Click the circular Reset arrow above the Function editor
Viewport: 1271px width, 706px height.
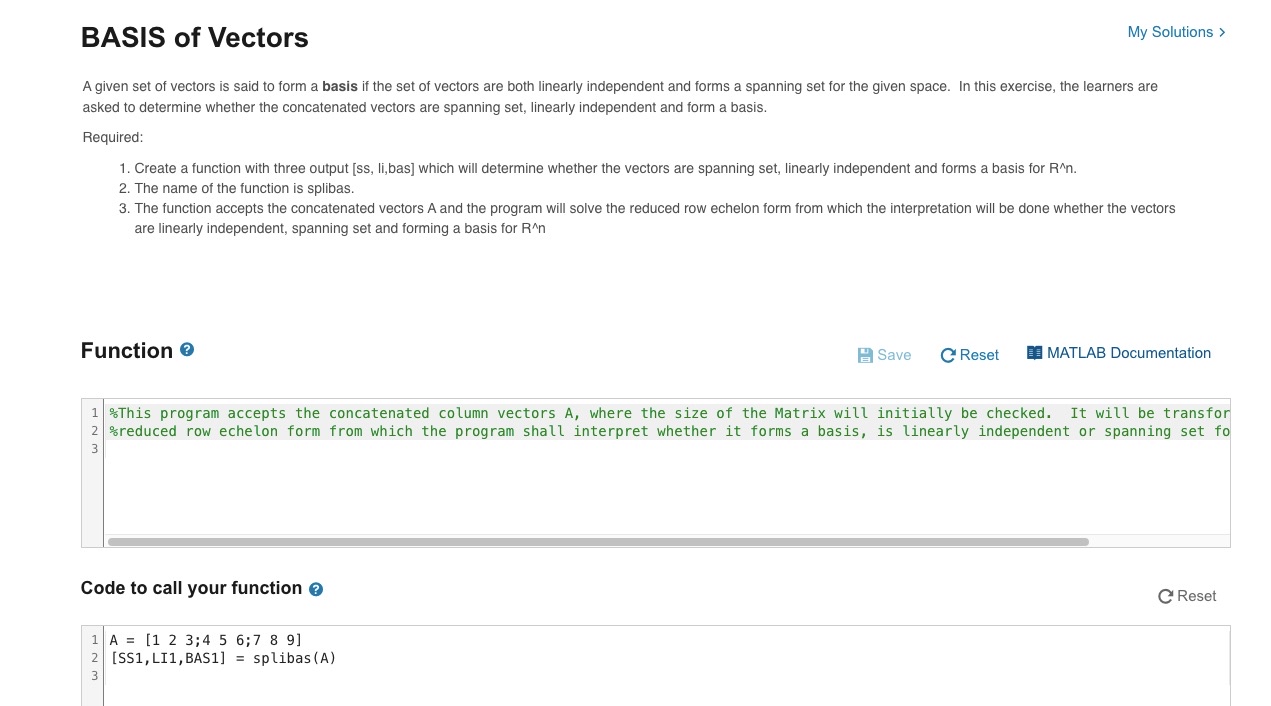(947, 355)
